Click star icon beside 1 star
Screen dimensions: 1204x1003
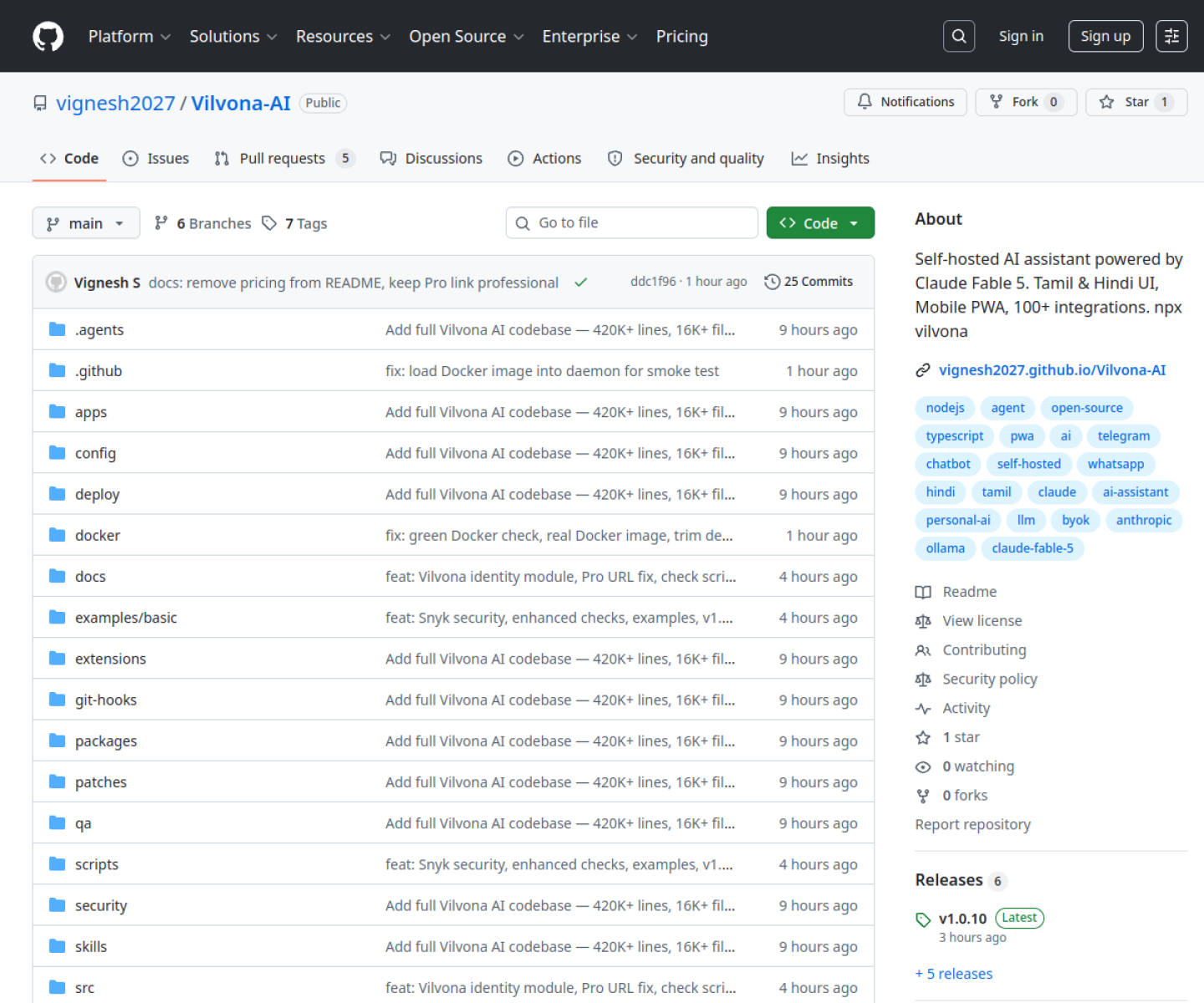coord(923,737)
